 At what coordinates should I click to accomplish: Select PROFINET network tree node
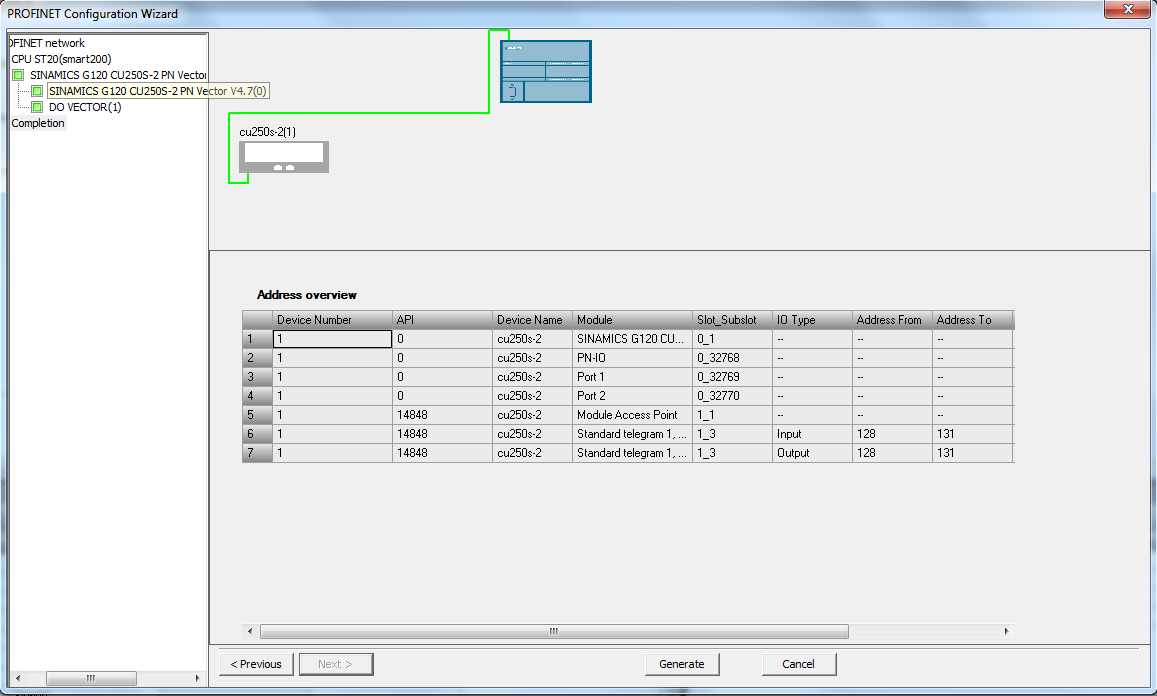(x=48, y=43)
